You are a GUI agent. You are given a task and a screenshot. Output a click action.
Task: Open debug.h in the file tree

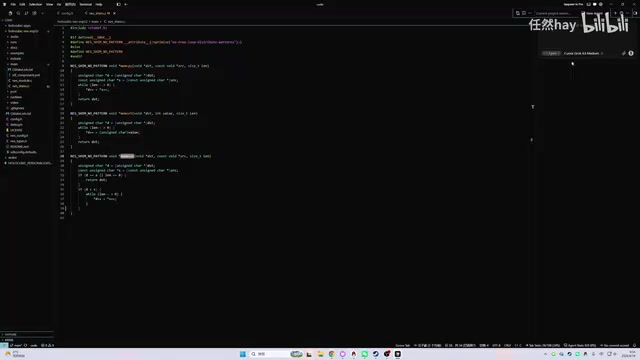pos(16,124)
